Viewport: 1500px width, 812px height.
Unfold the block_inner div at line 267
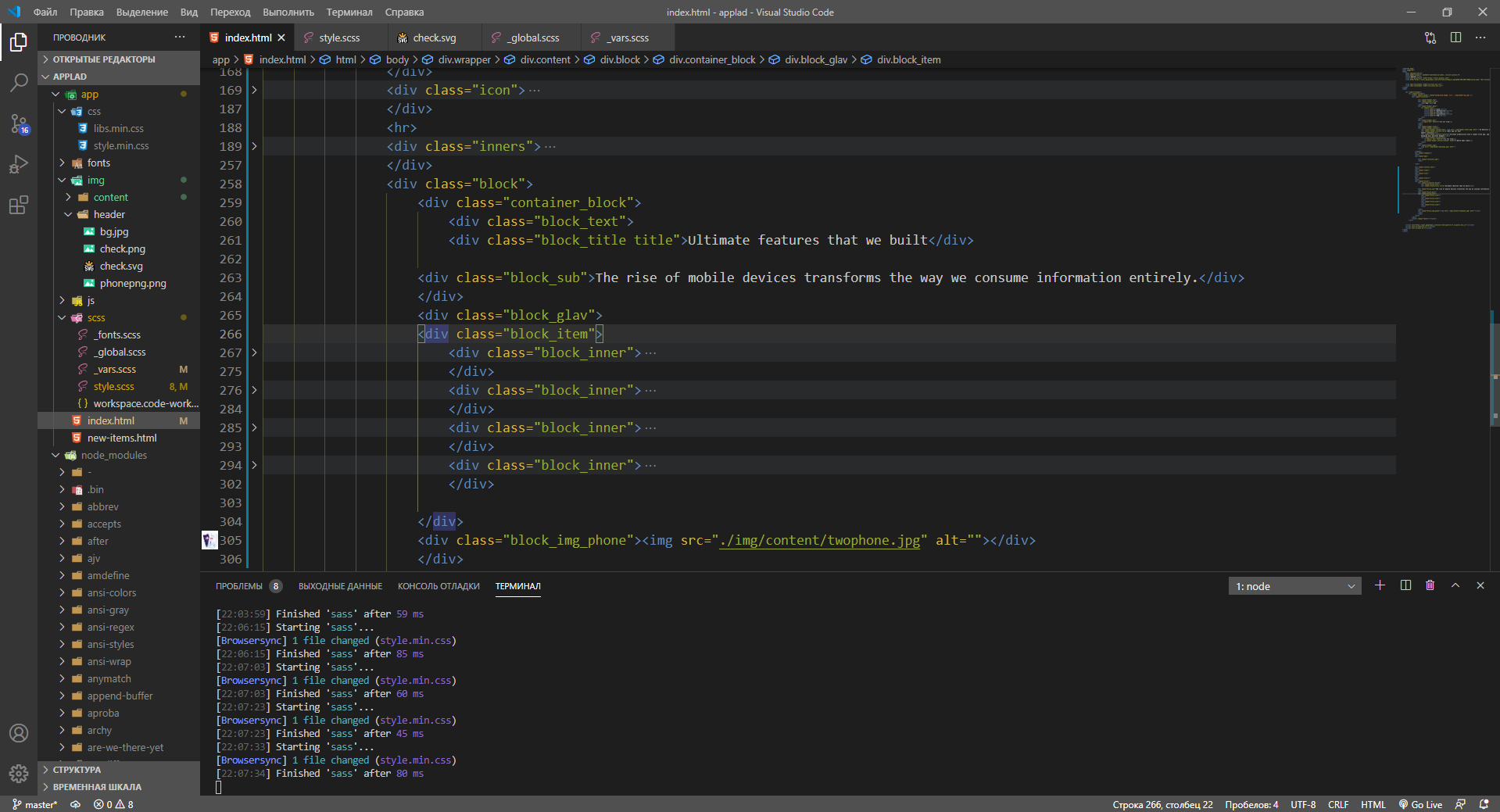point(254,352)
